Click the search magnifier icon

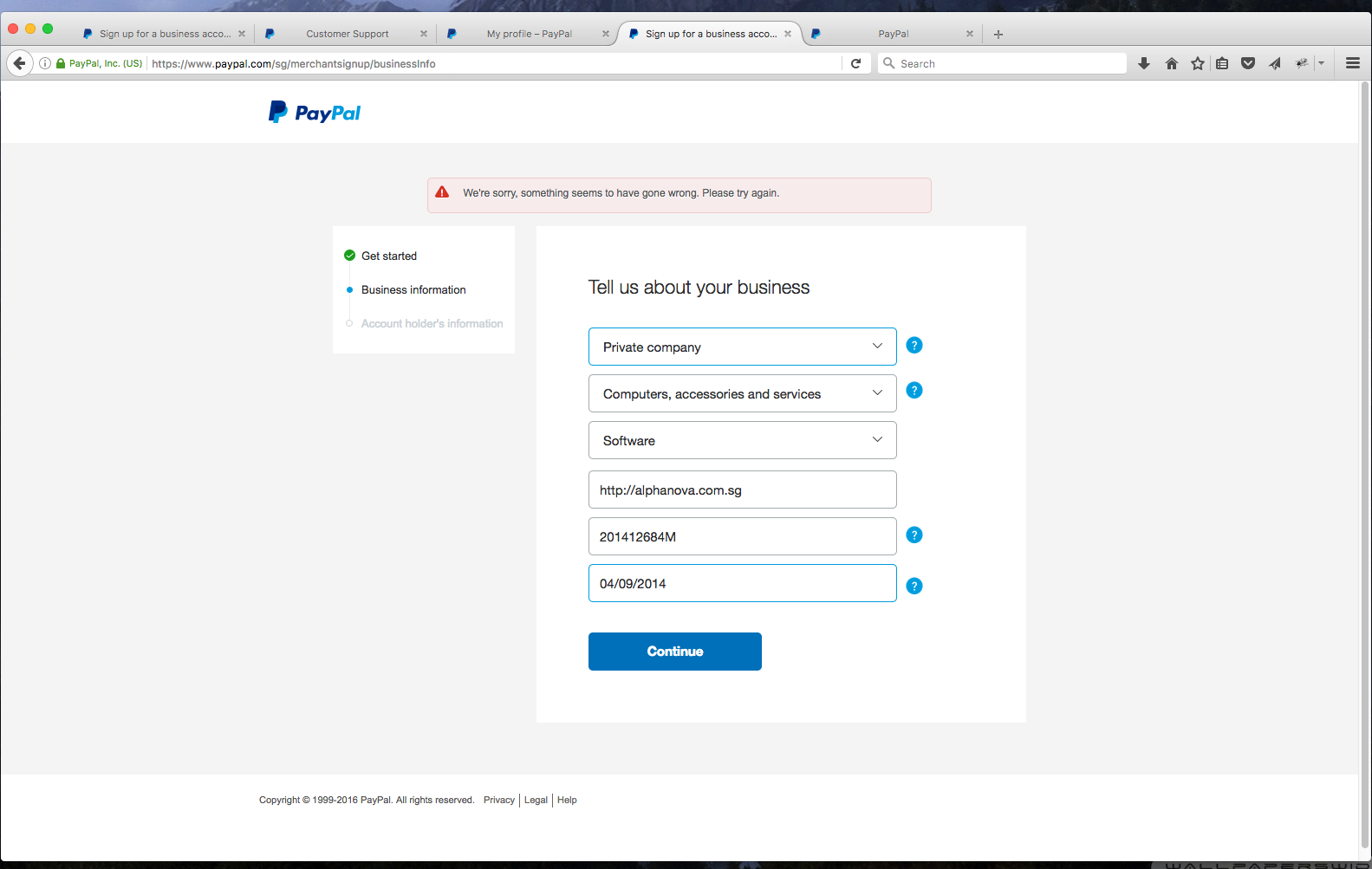click(x=888, y=63)
